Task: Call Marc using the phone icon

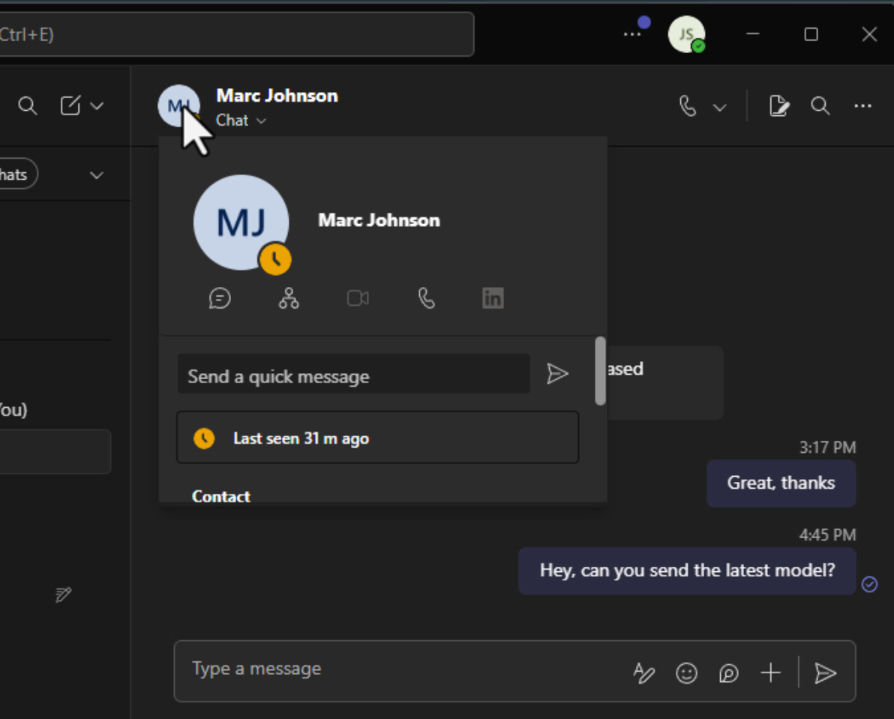Action: [x=425, y=297]
